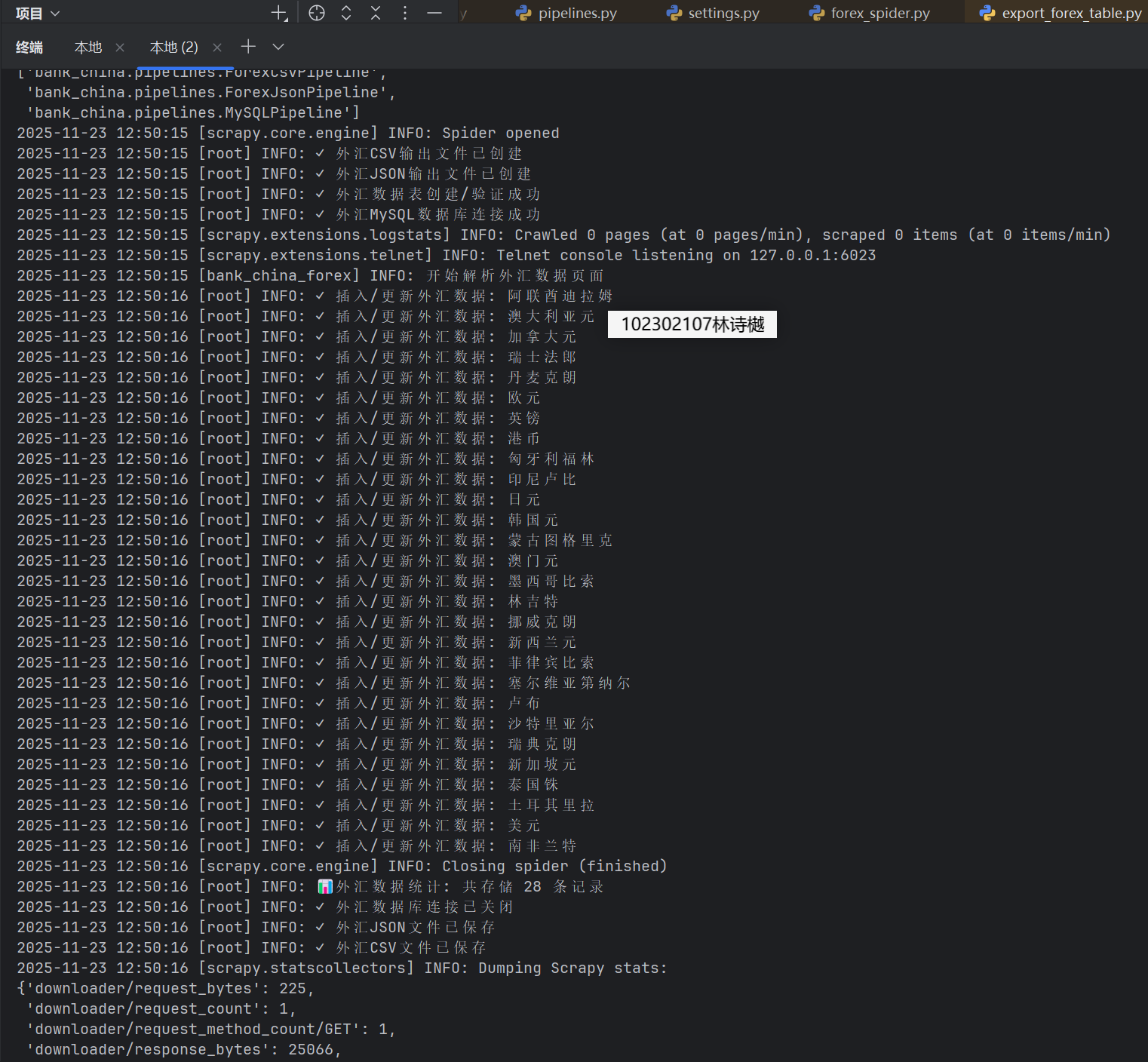This screenshot has height=1062, width=1148.
Task: Close the 本地 terminal tab
Action: pyautogui.click(x=119, y=48)
